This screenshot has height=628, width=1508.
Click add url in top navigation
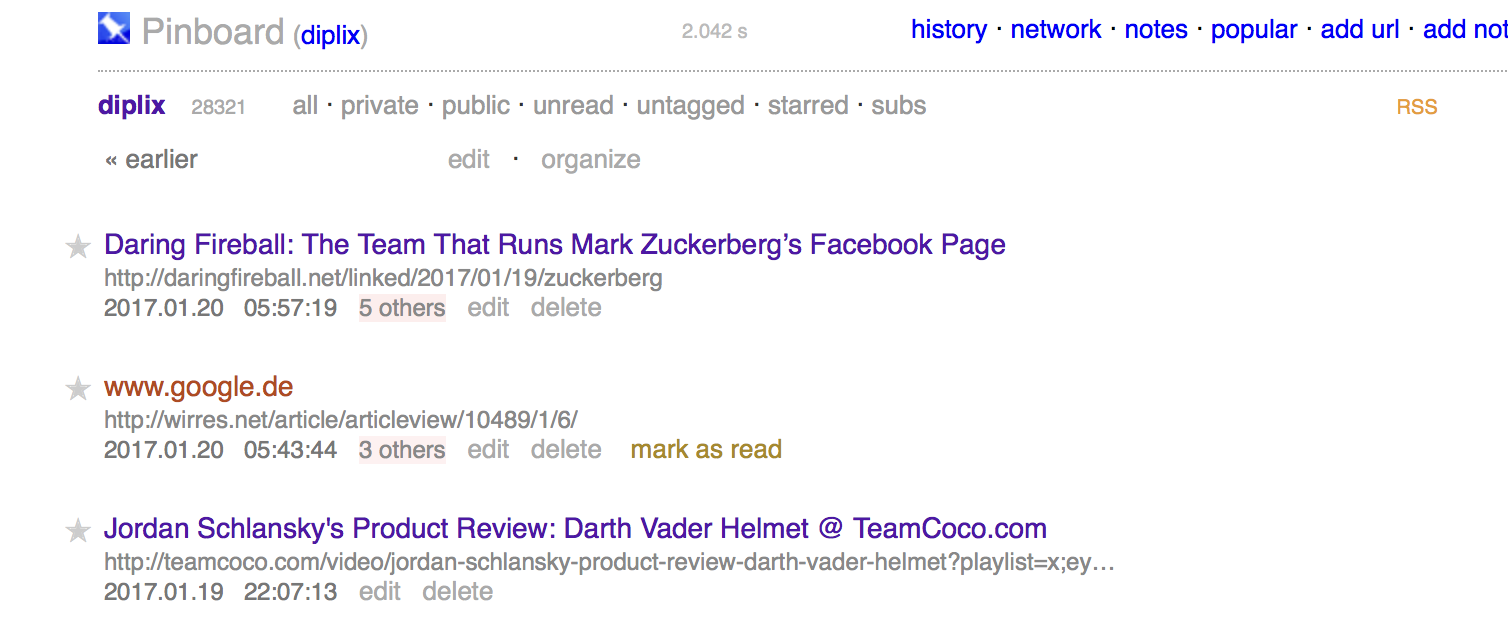[1360, 30]
